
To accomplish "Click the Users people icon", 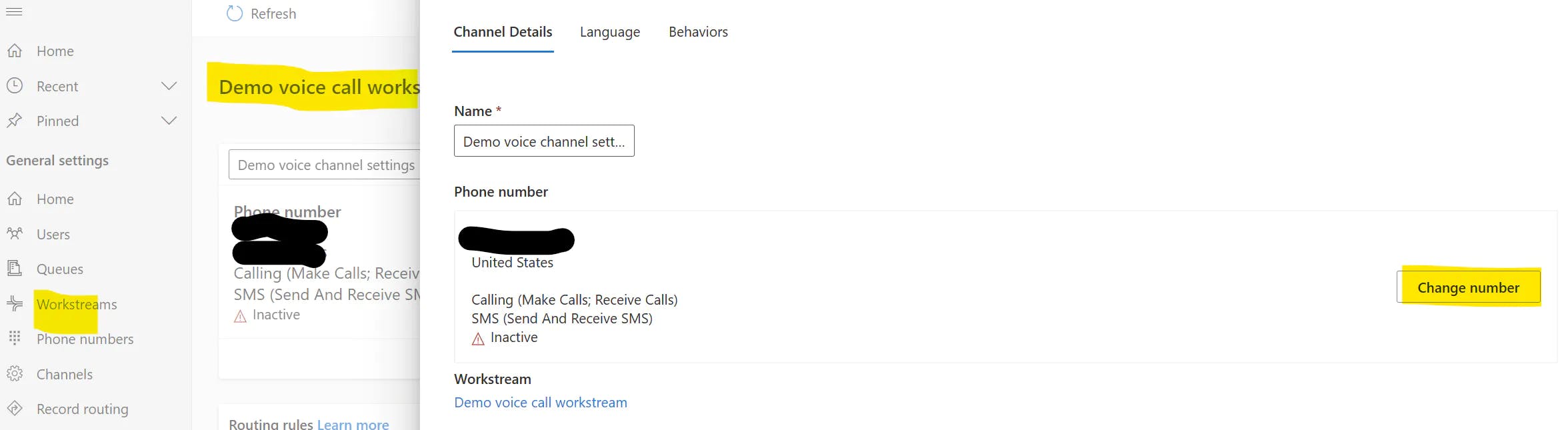I will [x=15, y=234].
